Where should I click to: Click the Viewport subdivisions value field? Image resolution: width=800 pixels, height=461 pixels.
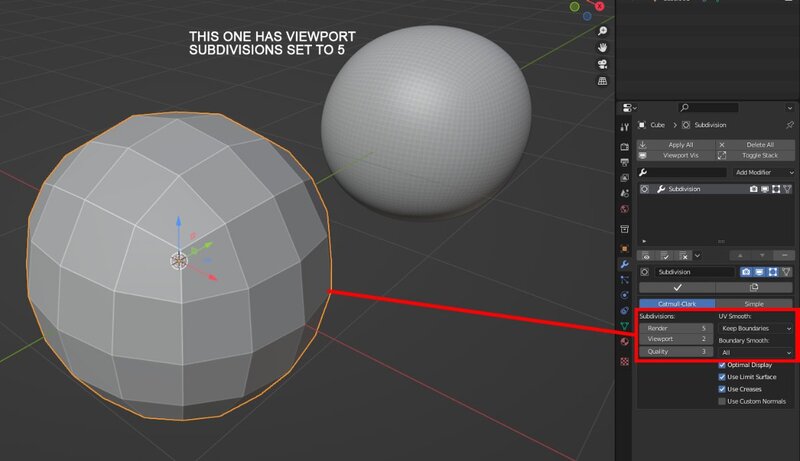coord(676,339)
